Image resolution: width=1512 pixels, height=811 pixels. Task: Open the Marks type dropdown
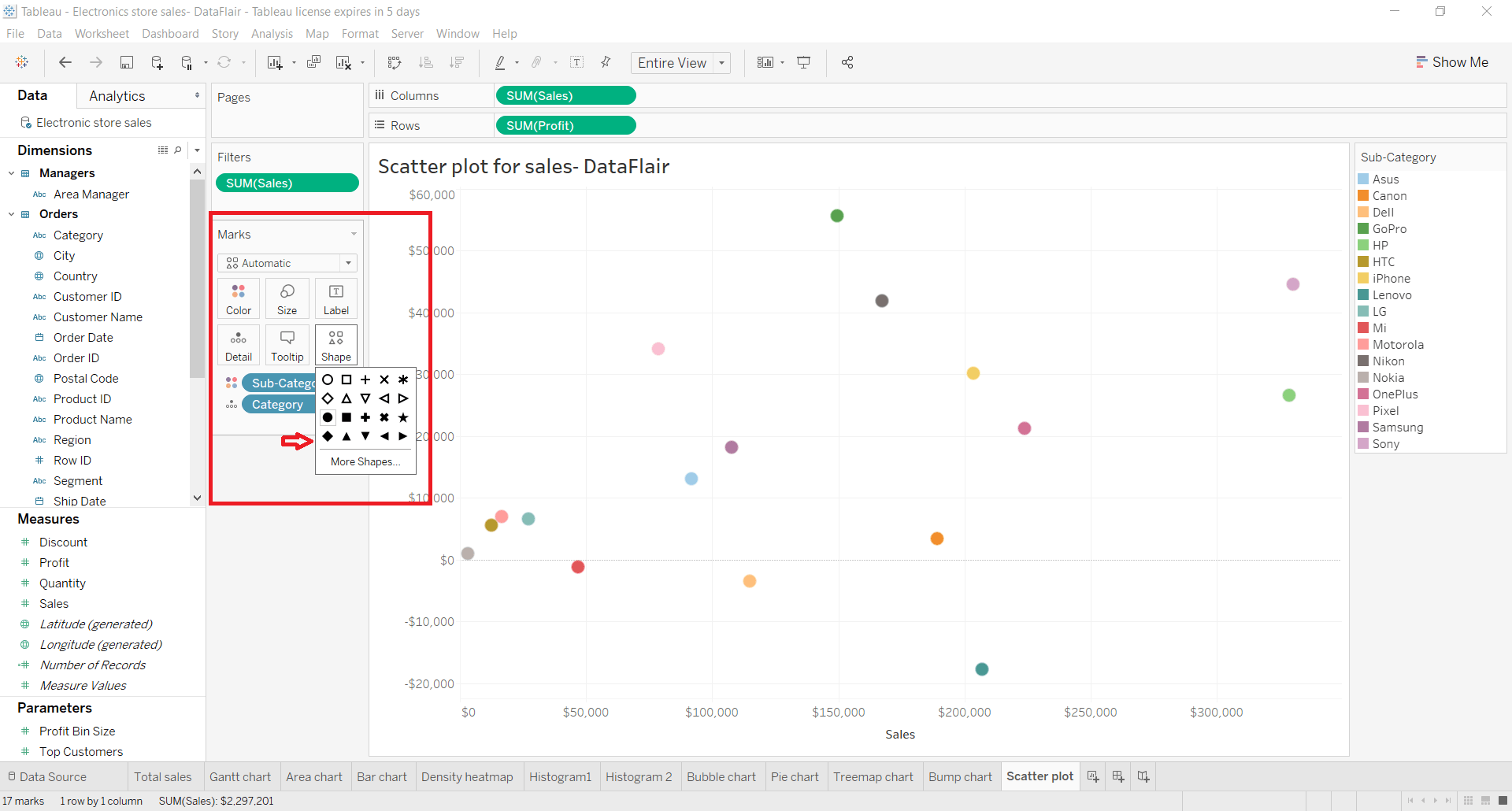click(x=347, y=263)
